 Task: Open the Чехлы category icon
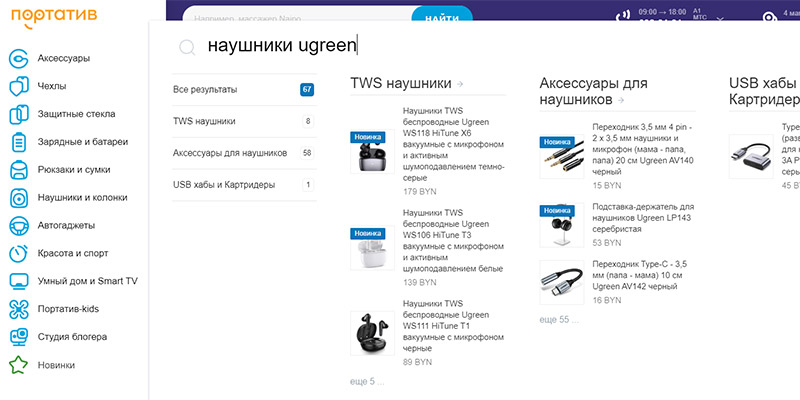click(19, 86)
